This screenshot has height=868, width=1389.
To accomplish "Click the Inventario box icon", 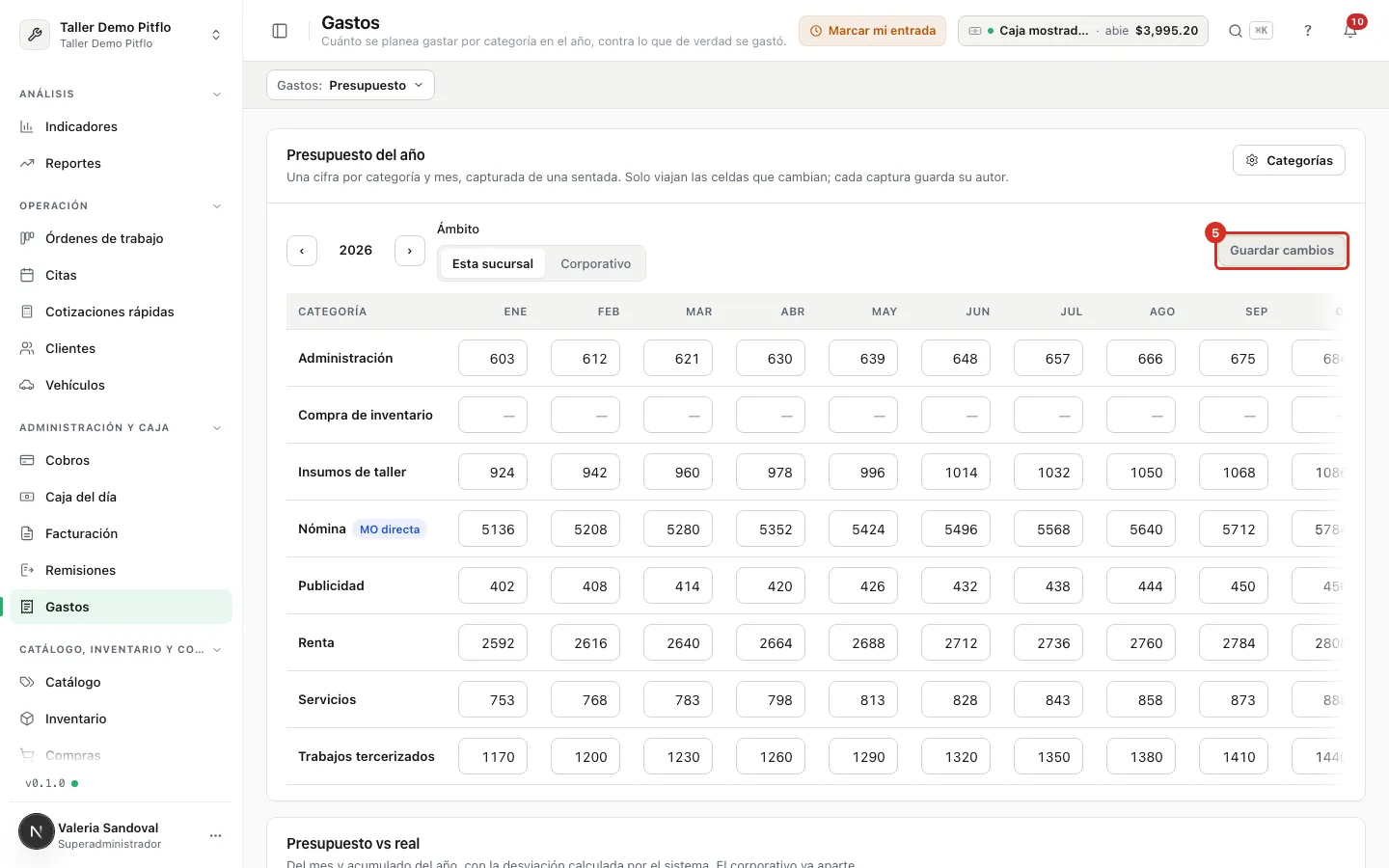I will (x=27, y=719).
